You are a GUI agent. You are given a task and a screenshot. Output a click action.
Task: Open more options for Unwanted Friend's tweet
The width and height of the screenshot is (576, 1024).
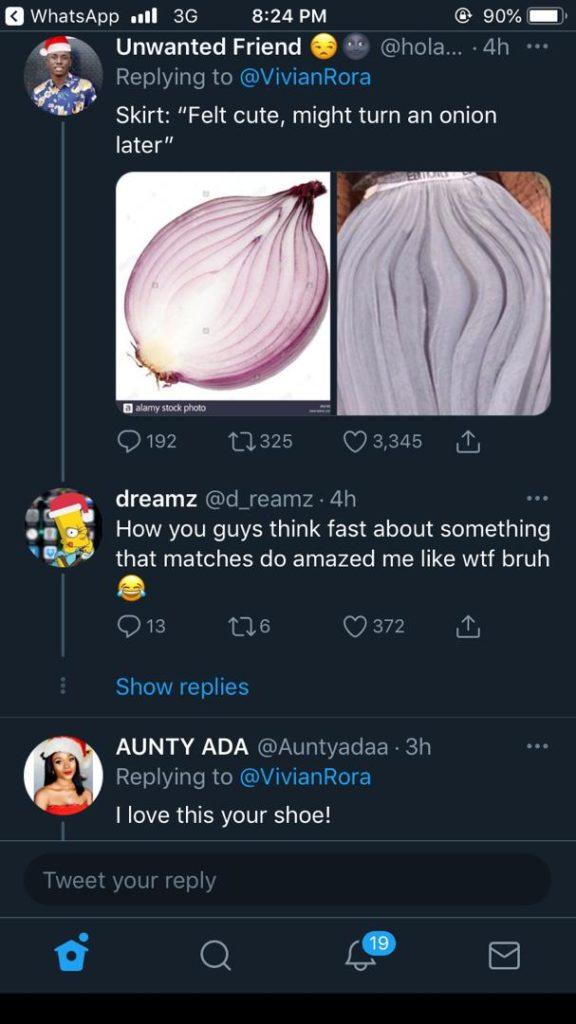tap(539, 48)
